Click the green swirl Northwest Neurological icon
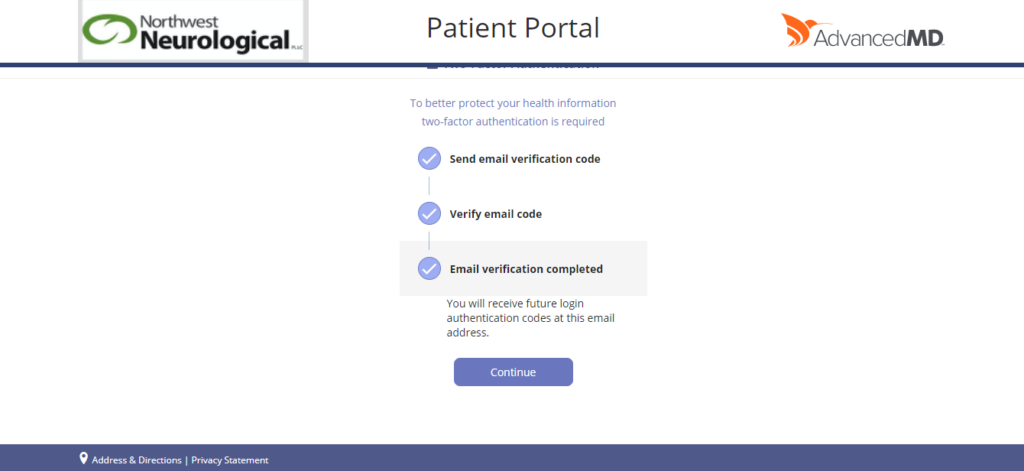The height and width of the screenshot is (471, 1024). [x=110, y=30]
